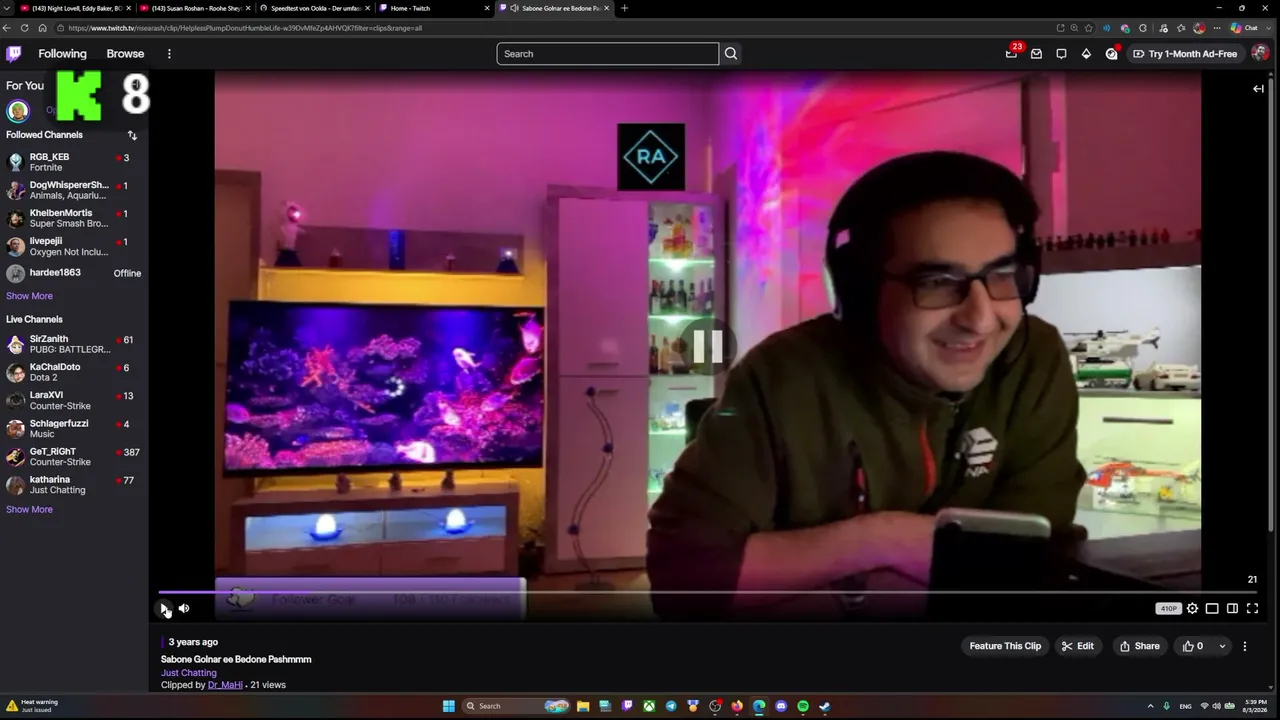Viewport: 1280px width, 720px height.
Task: Open the DogWhispererSh channel
Action: 74,190
